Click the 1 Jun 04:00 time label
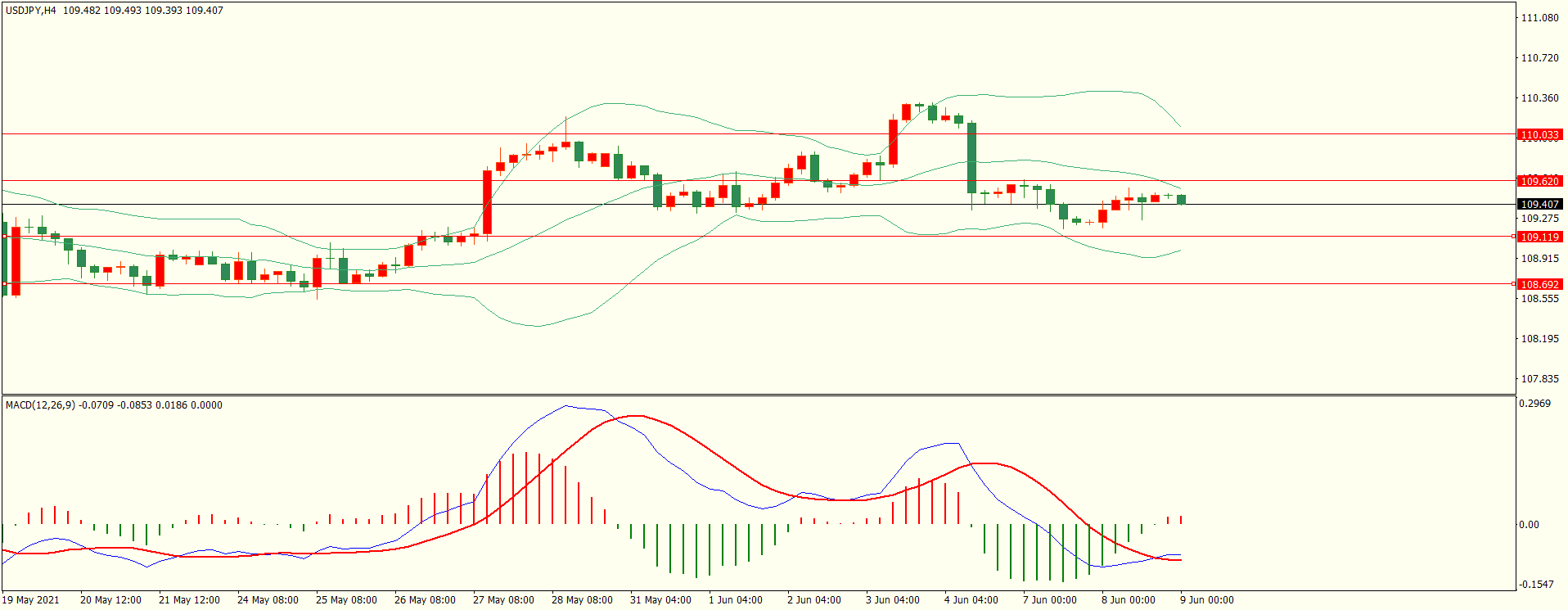This screenshot has width=1568, height=610. (735, 600)
